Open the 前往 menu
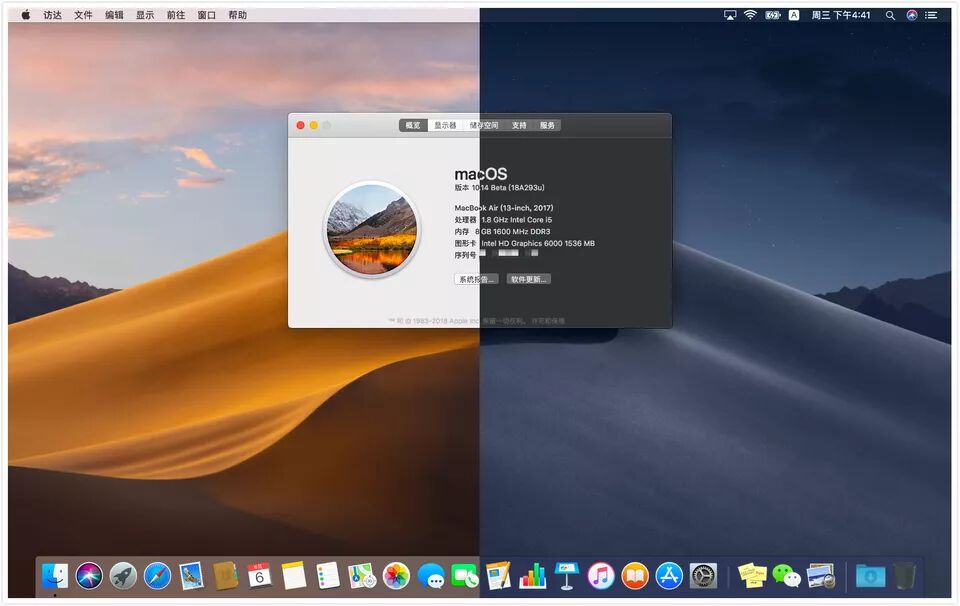 click(176, 15)
